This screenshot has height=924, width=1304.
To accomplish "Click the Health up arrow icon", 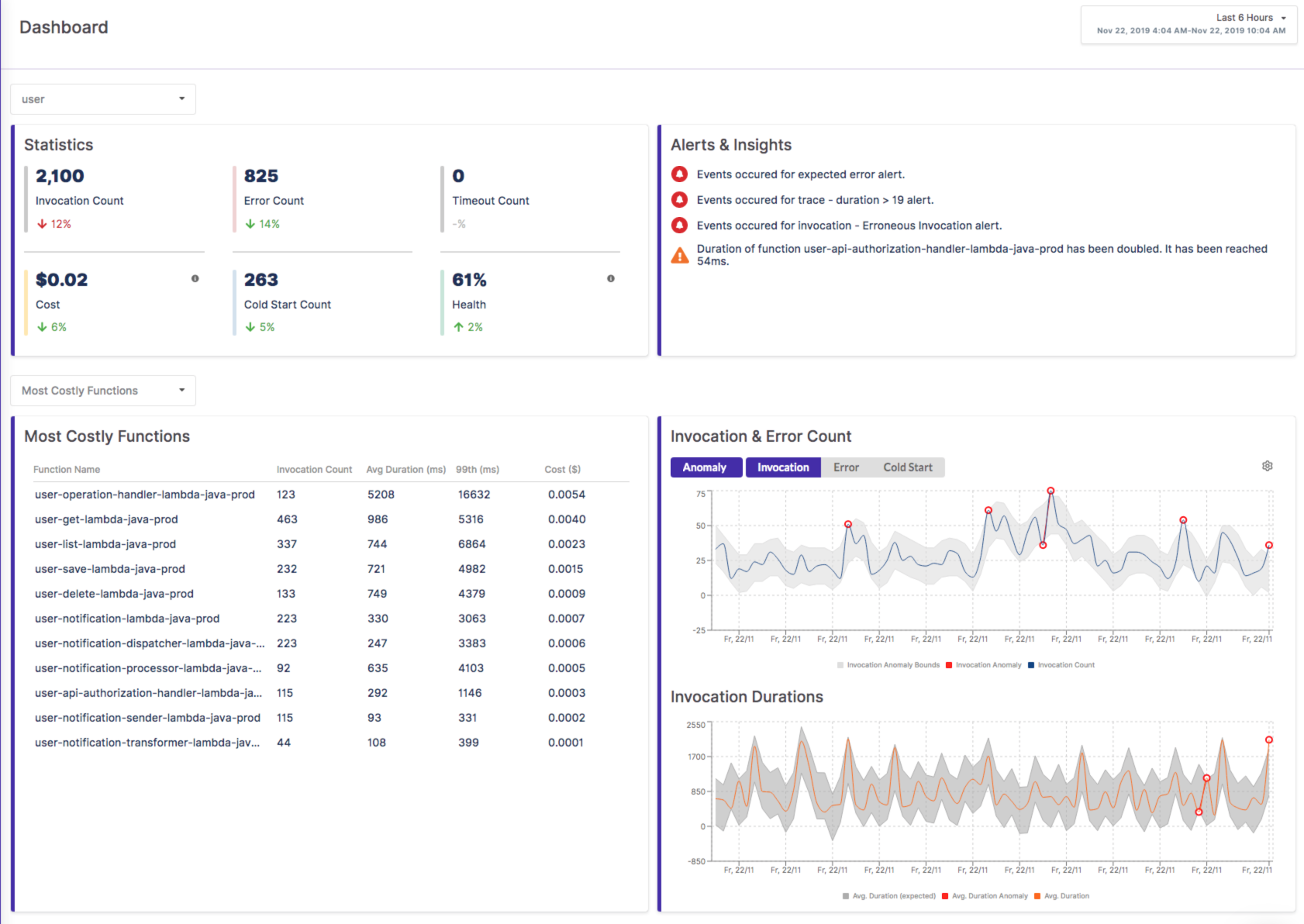I will (x=458, y=327).
